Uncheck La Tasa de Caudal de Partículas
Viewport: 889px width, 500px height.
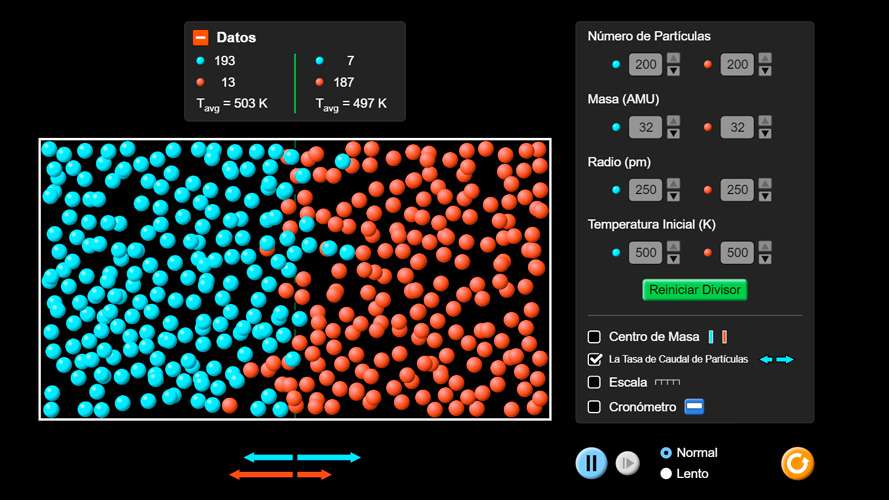click(595, 359)
